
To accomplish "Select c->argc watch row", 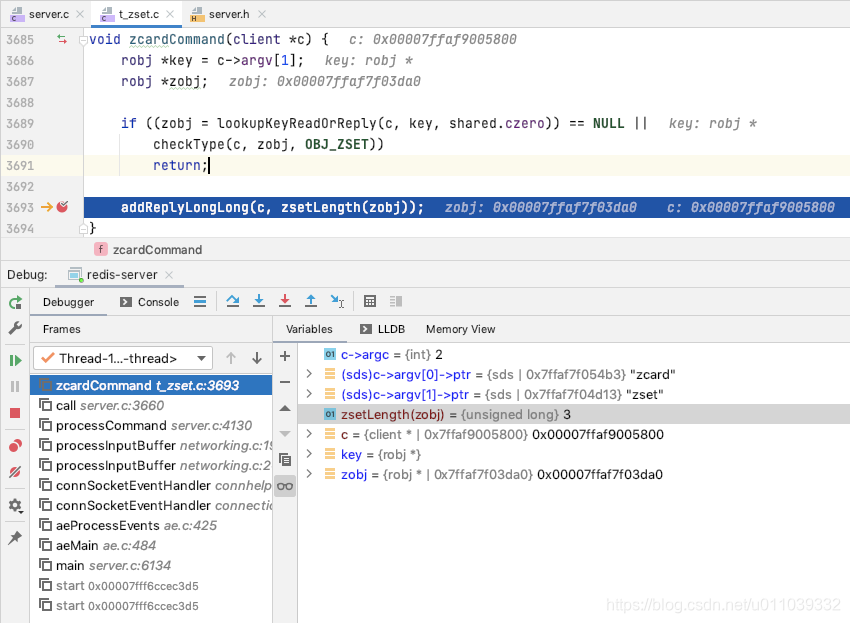I will pyautogui.click(x=574, y=354).
